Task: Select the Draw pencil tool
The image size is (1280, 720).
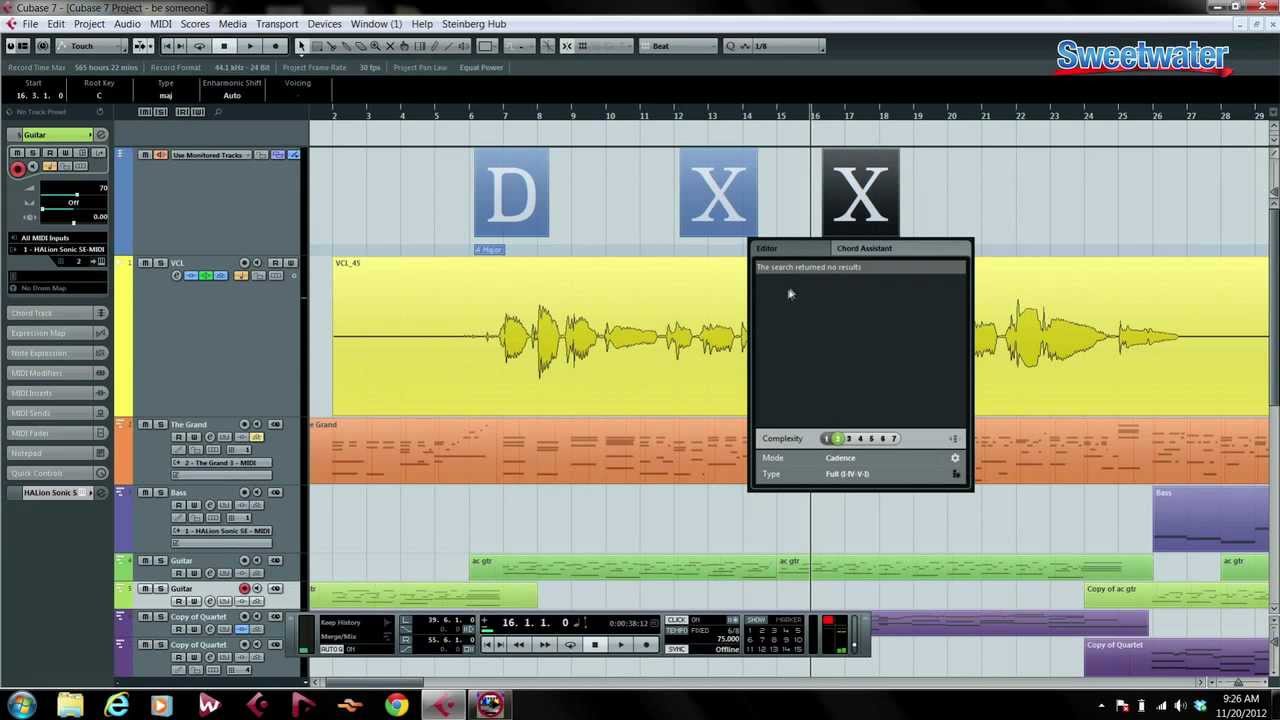Action: [434, 46]
